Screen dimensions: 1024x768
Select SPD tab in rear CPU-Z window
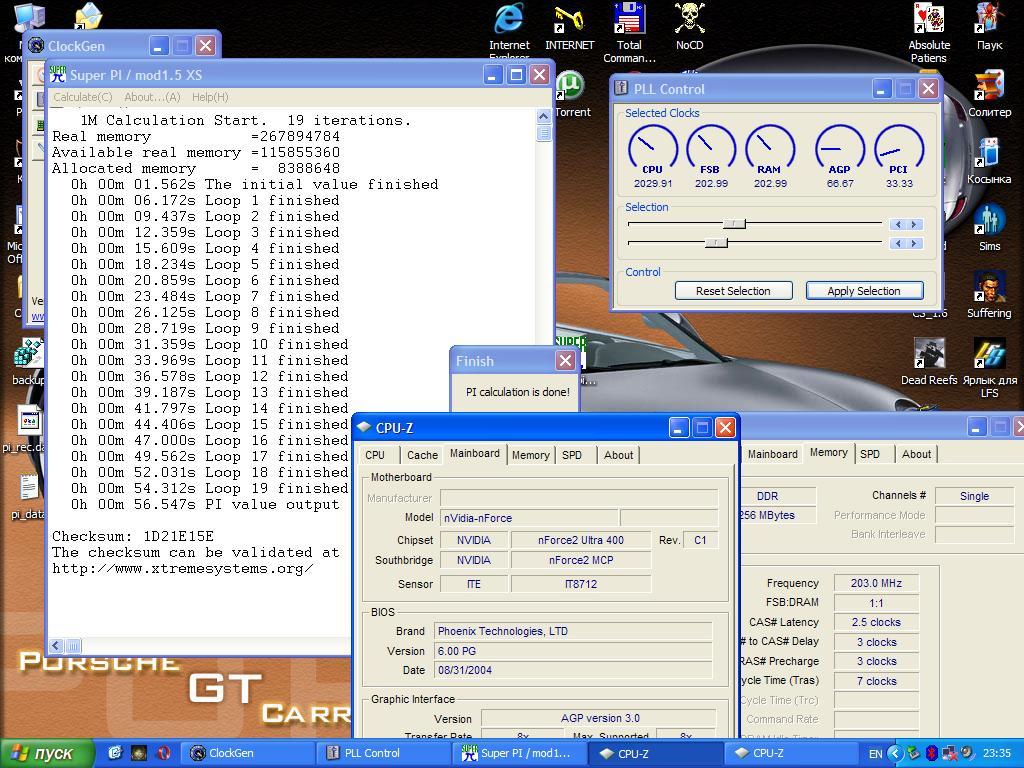pos(869,454)
